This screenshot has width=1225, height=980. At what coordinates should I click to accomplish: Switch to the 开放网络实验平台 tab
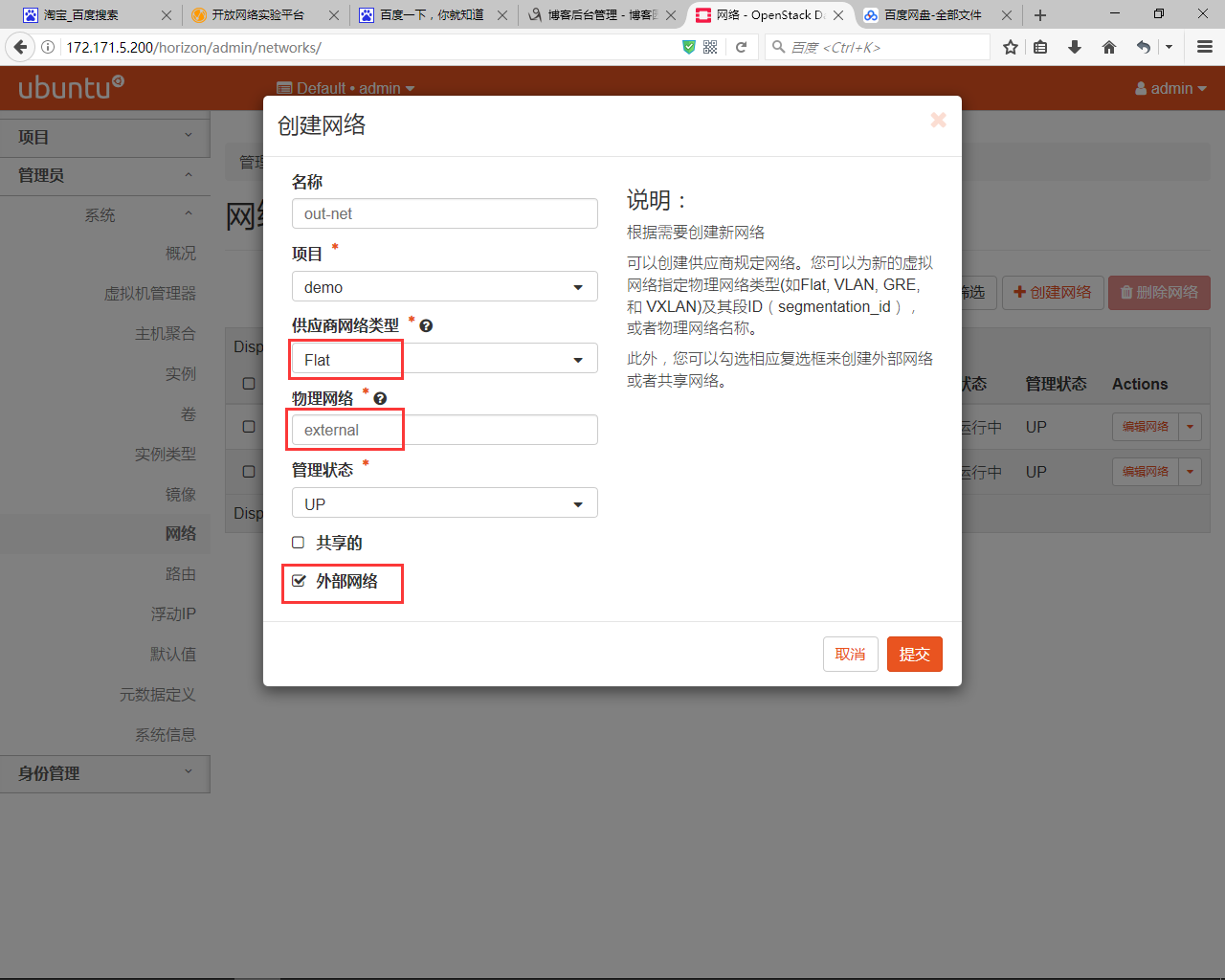256,15
